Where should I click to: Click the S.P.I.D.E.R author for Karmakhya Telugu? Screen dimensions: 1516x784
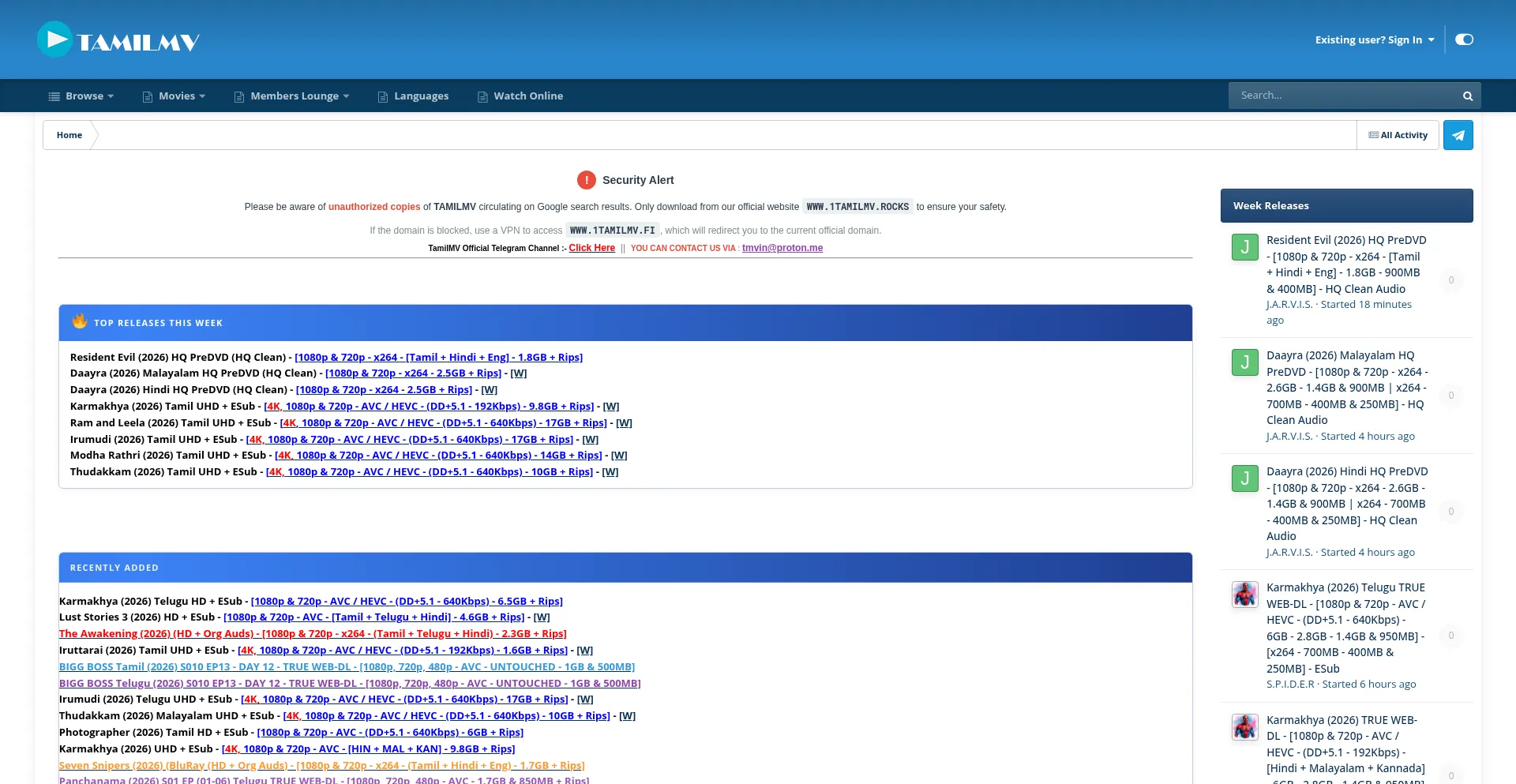tap(1290, 685)
